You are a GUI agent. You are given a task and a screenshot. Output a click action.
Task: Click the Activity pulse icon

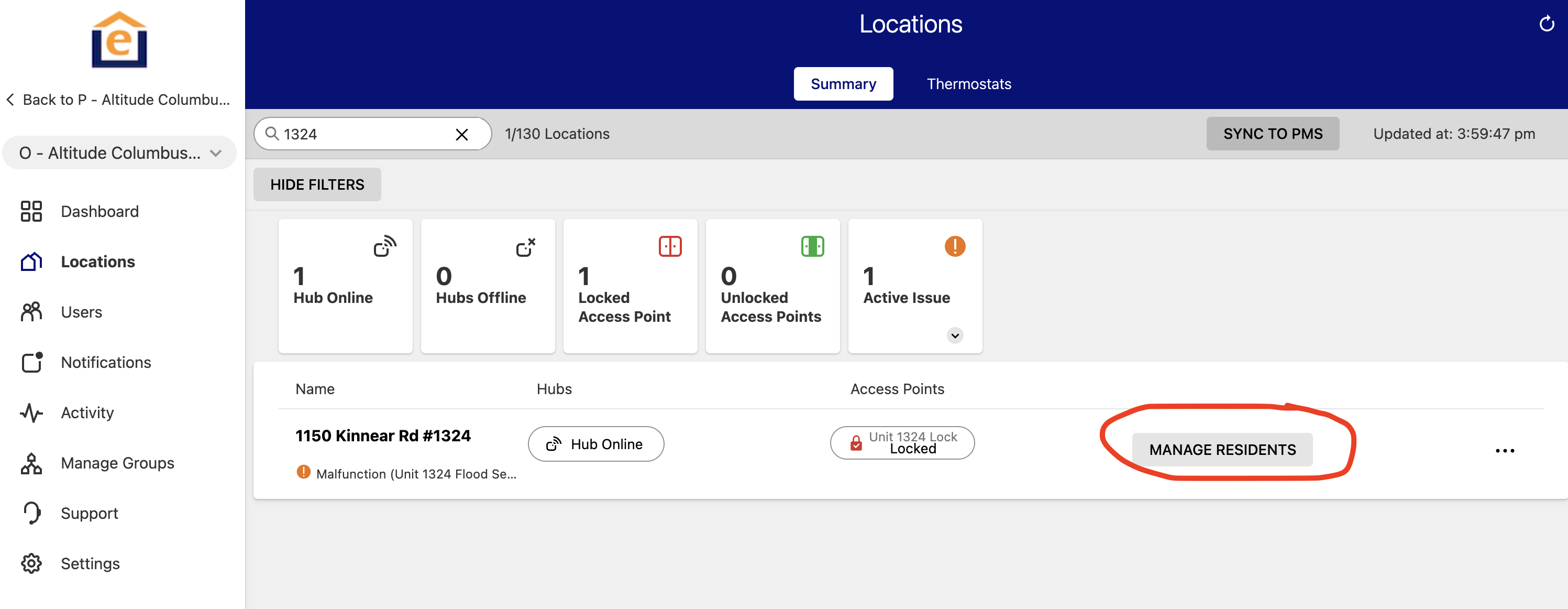(31, 413)
